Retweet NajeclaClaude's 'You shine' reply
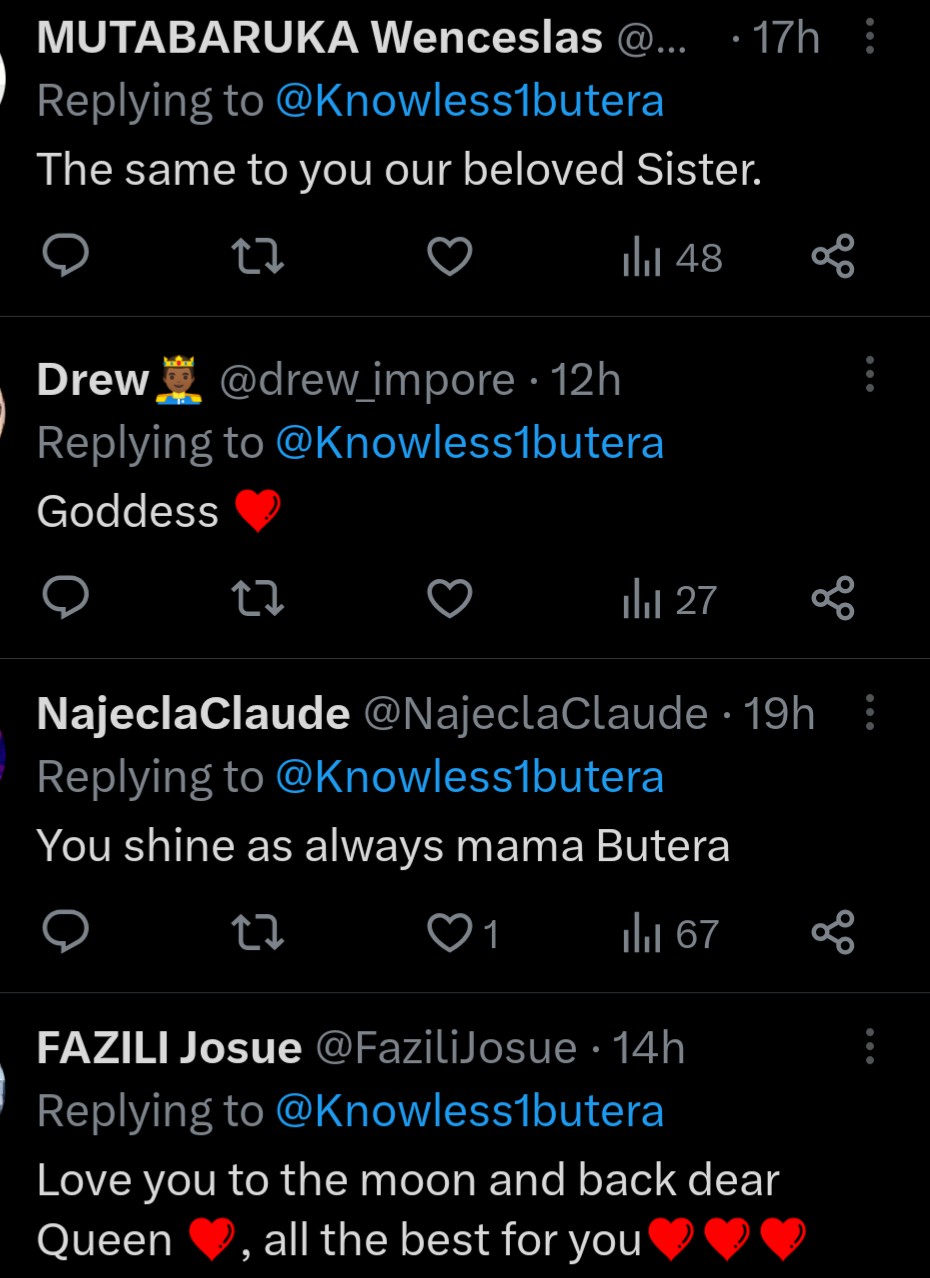Image resolution: width=930 pixels, height=1278 pixels. coord(257,933)
